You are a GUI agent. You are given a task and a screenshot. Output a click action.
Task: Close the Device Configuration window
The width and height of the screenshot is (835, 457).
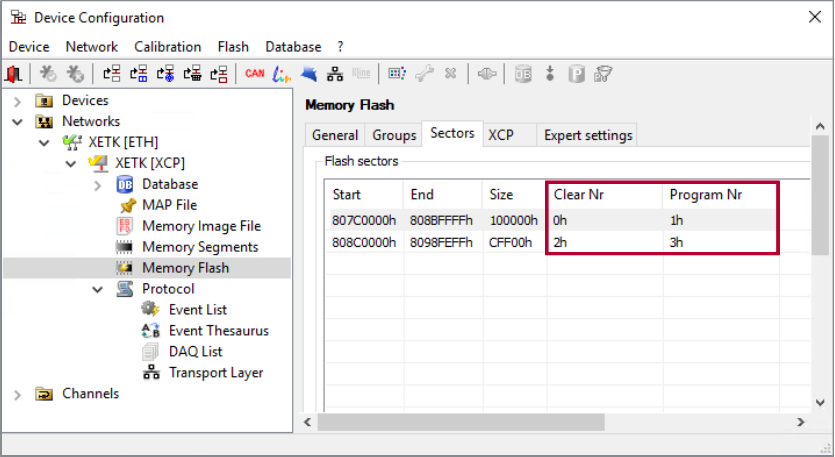click(x=815, y=17)
